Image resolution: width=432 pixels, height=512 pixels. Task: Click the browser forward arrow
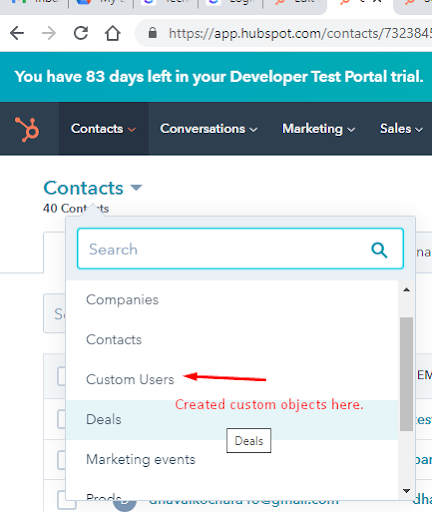click(x=49, y=33)
